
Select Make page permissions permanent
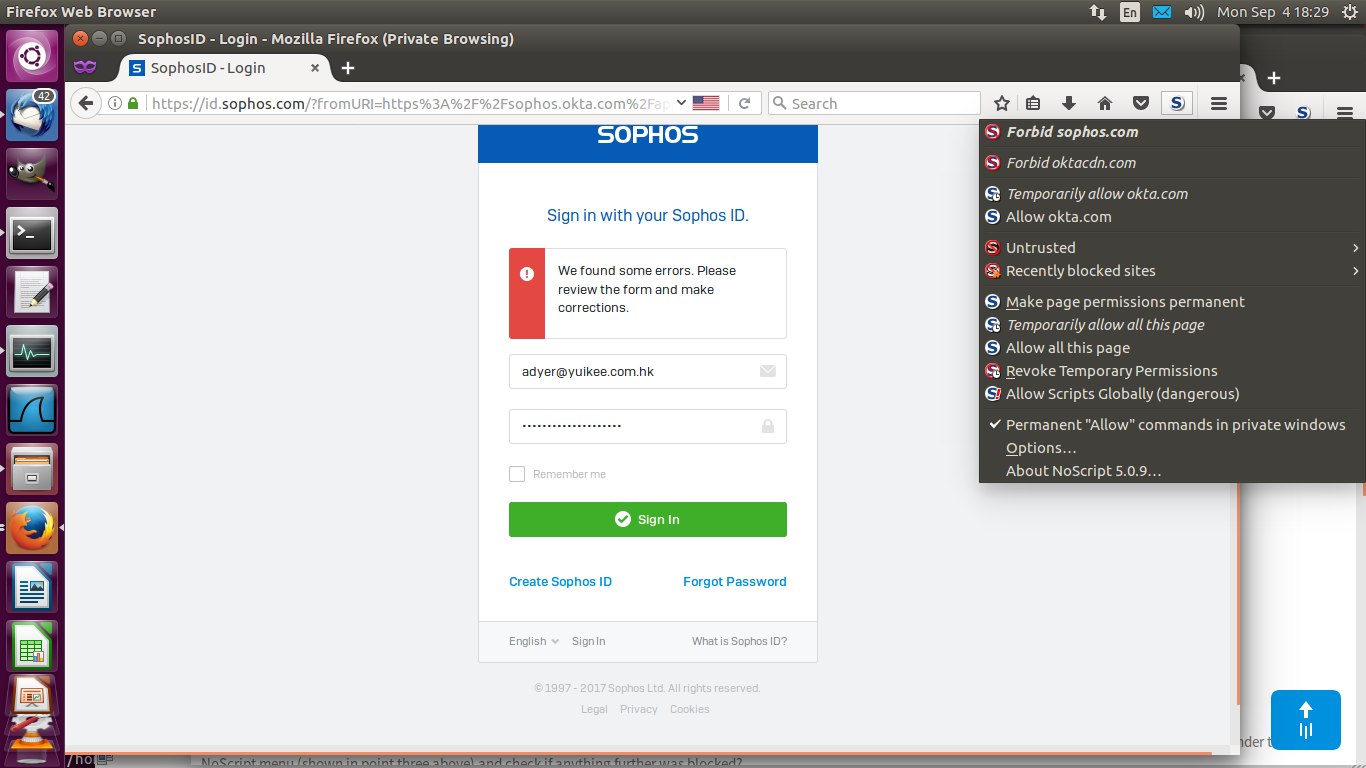1172,302
